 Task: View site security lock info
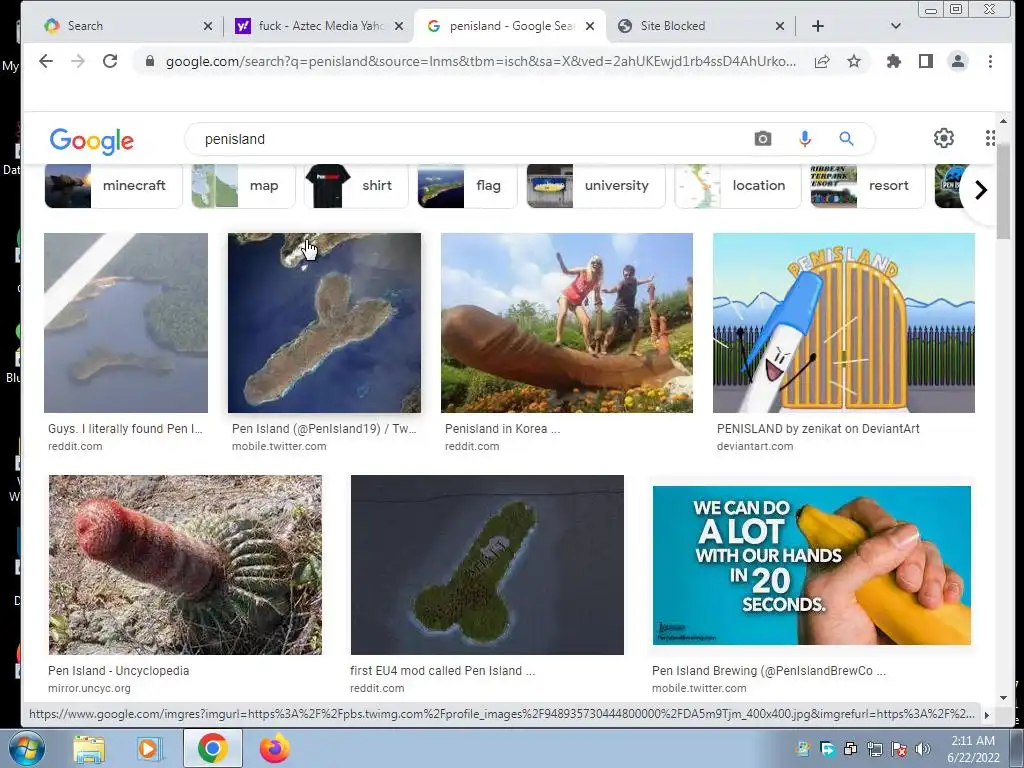(x=150, y=61)
